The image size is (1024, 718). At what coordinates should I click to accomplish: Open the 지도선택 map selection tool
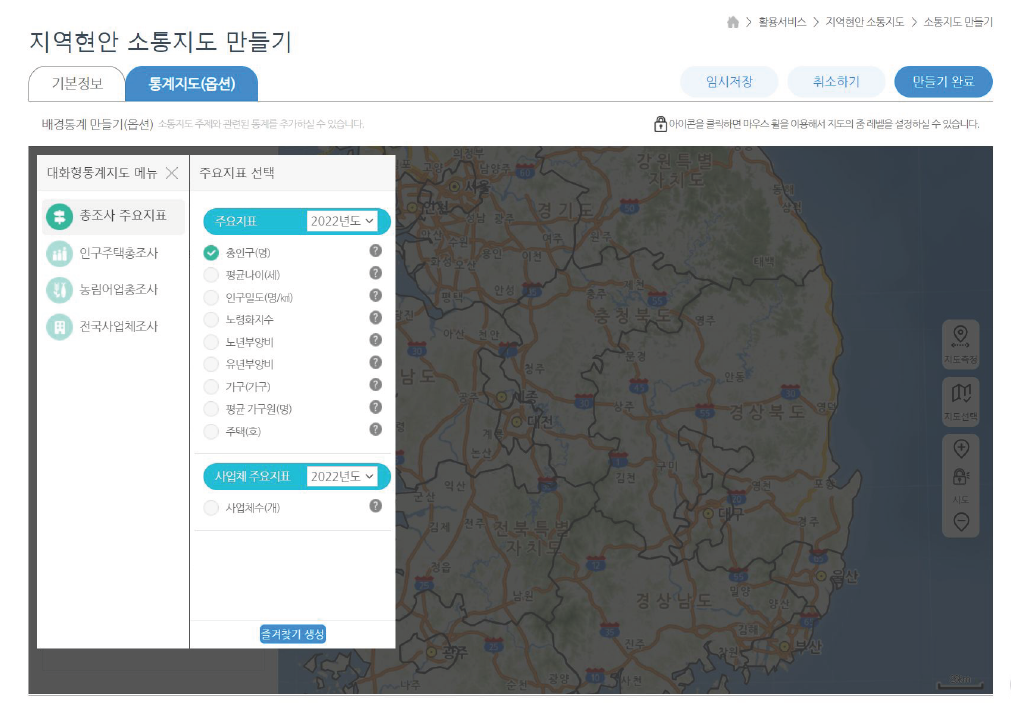pos(960,400)
